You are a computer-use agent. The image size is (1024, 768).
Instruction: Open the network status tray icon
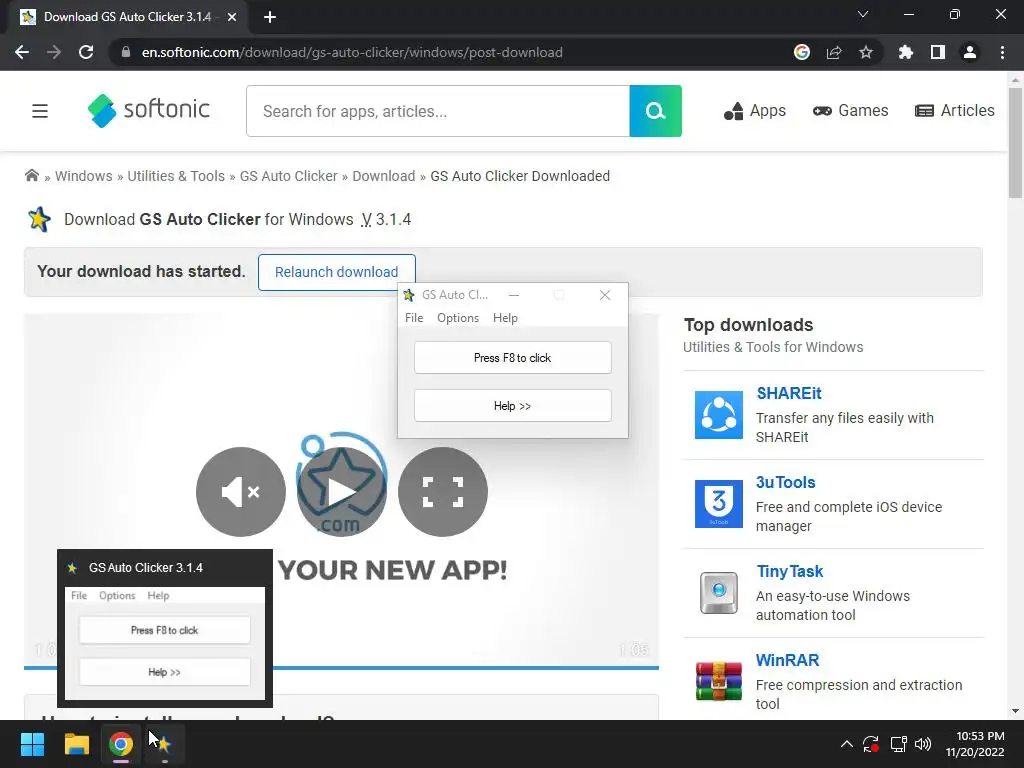[899, 744]
